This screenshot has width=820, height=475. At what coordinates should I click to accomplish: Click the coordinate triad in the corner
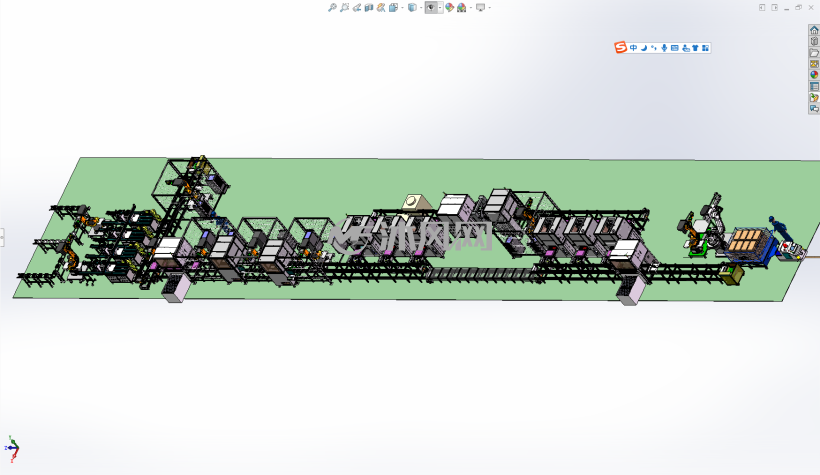point(12,449)
